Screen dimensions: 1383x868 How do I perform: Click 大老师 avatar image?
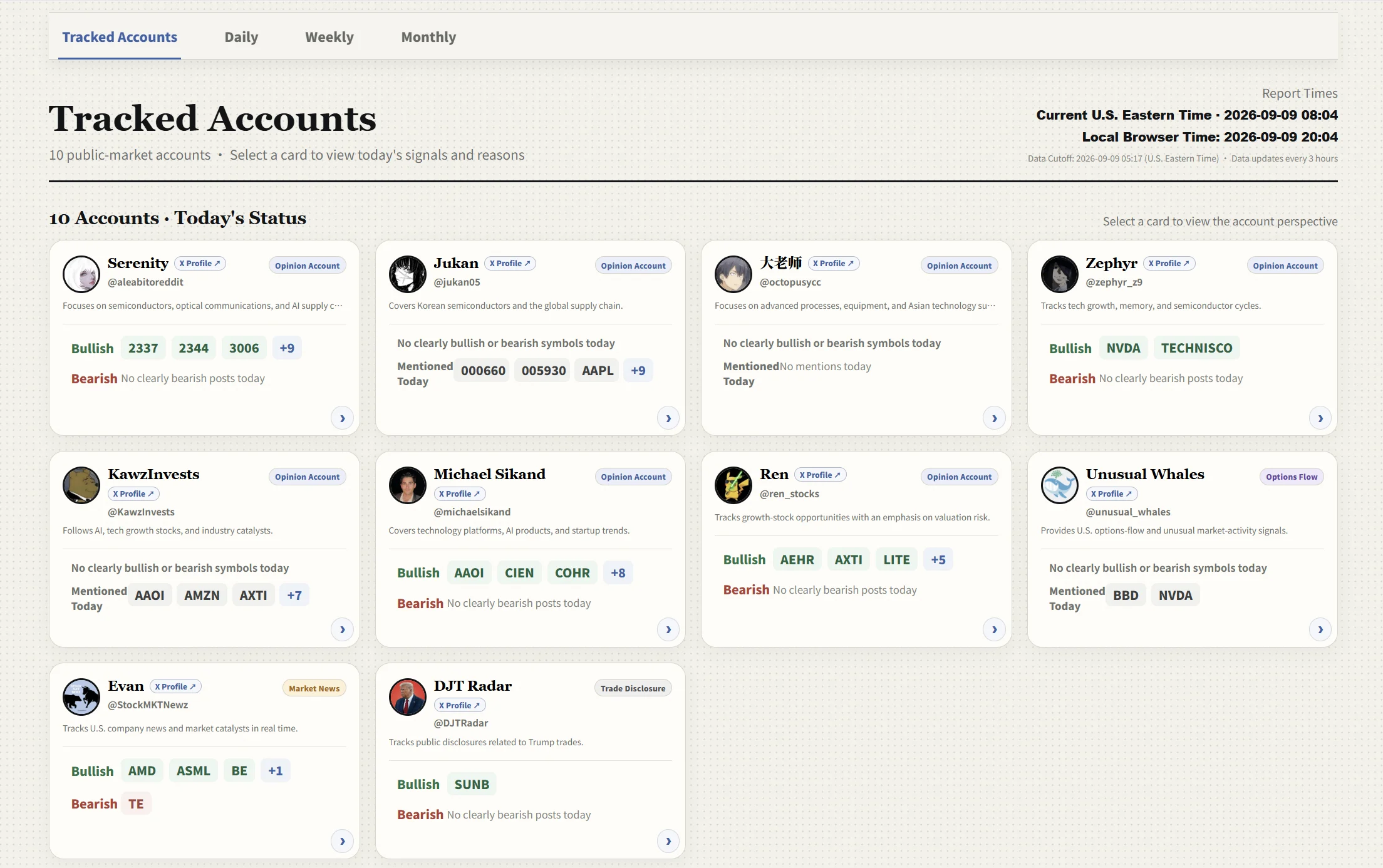point(733,274)
